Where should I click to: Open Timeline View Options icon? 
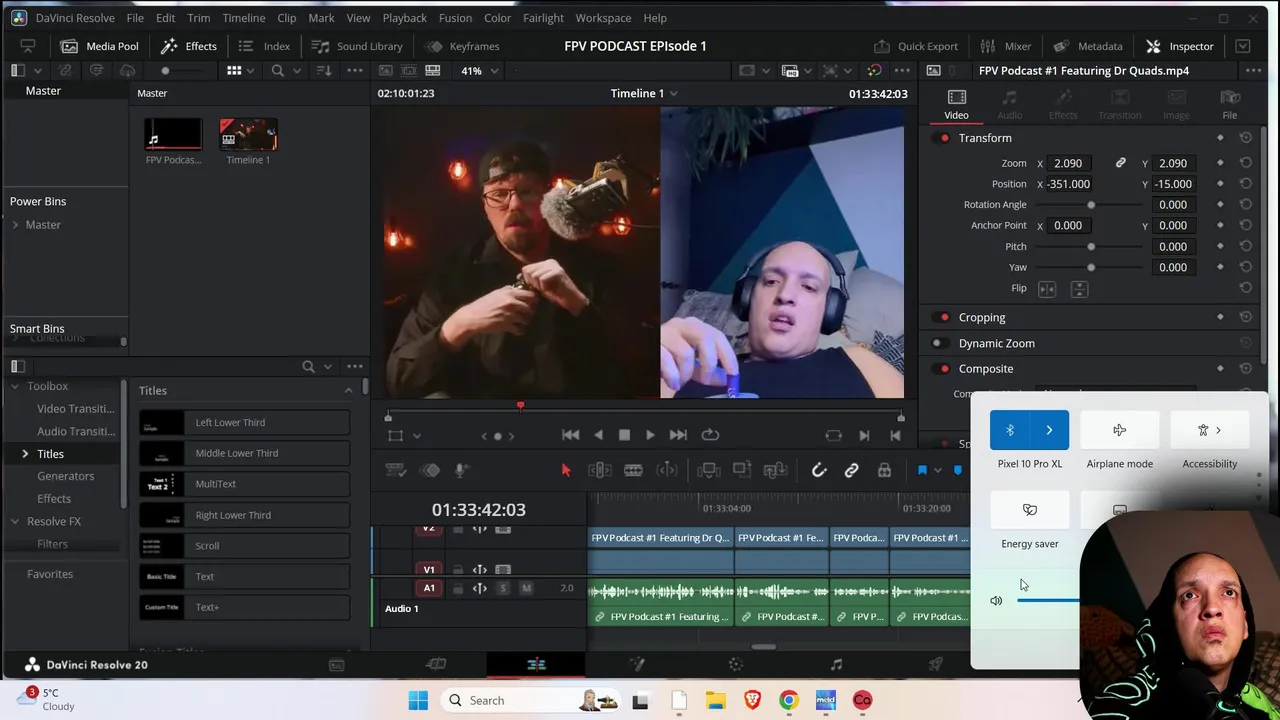click(395, 470)
